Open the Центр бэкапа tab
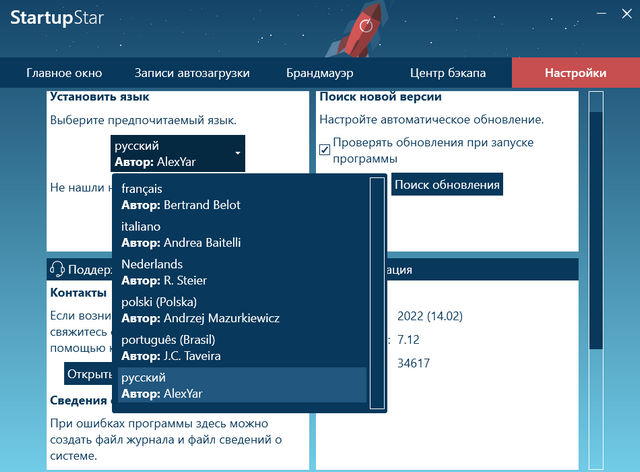Viewport: 640px width, 472px height. pyautogui.click(x=447, y=73)
